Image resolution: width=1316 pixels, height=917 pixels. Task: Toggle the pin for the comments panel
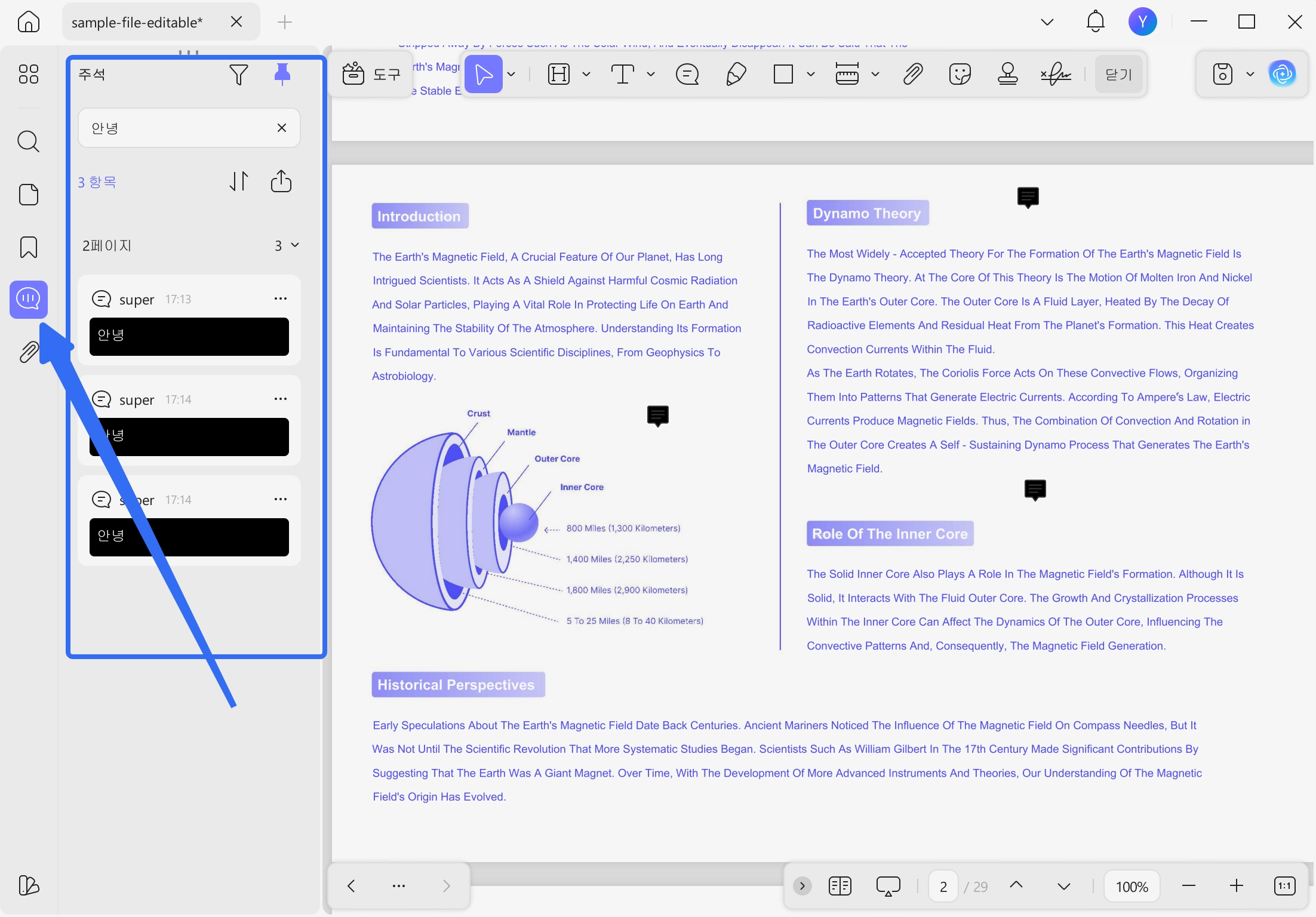click(x=282, y=74)
